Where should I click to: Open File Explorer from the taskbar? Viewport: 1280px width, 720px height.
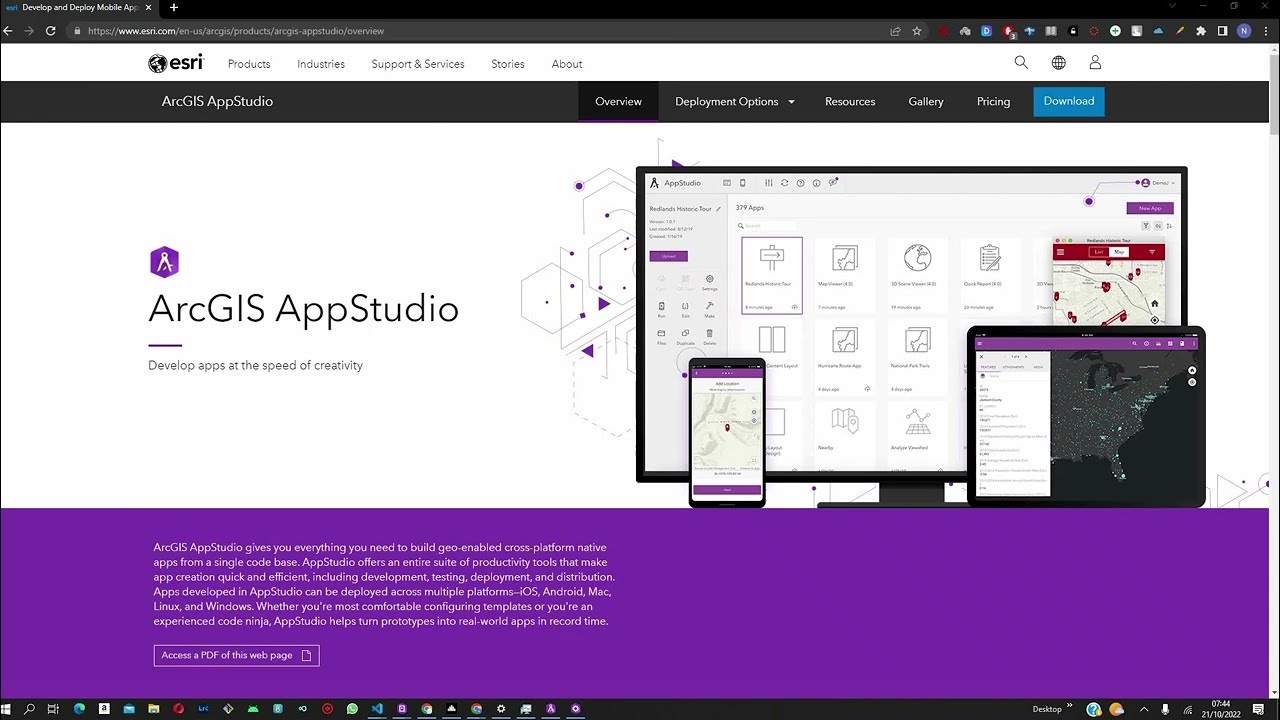coord(154,709)
